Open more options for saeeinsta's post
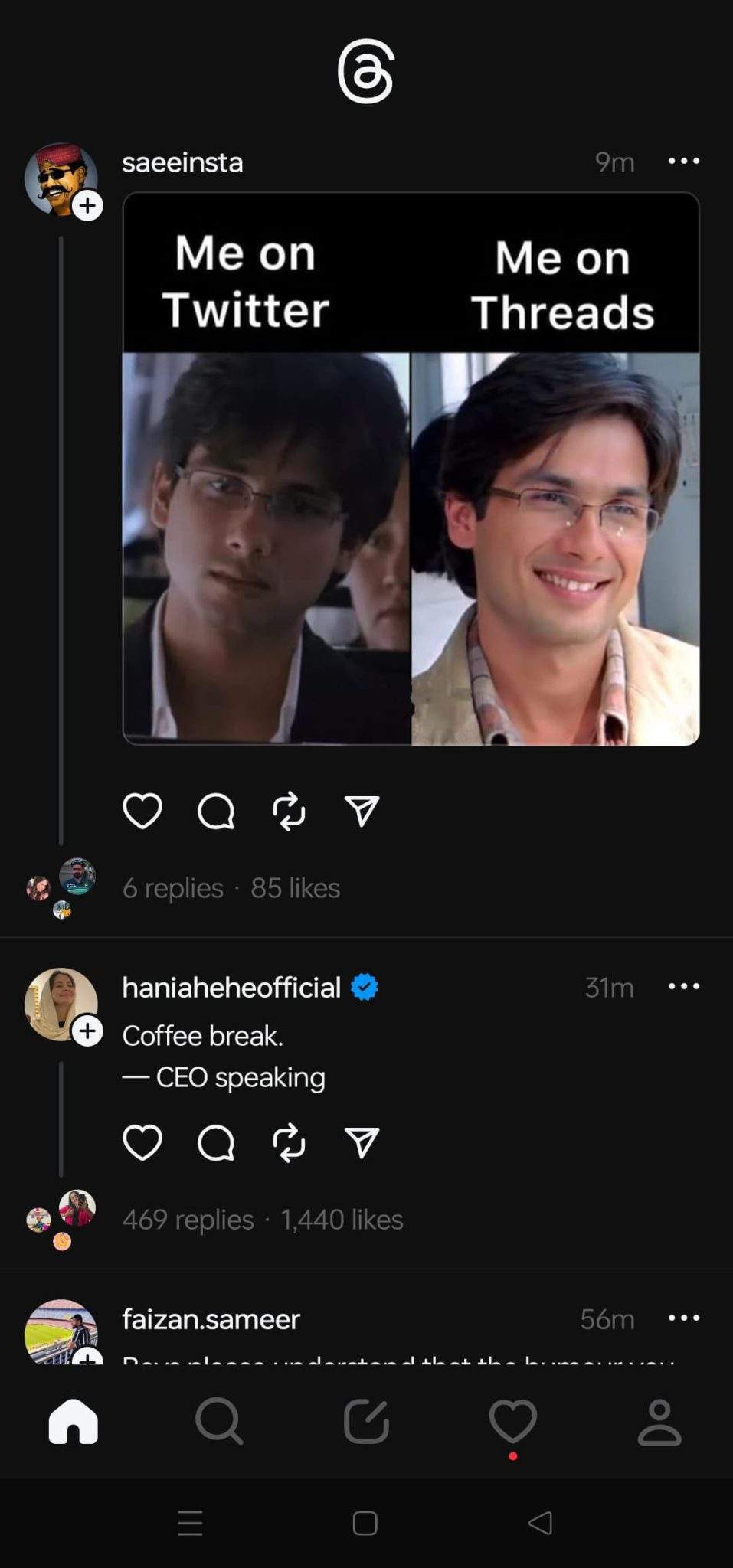 (683, 161)
